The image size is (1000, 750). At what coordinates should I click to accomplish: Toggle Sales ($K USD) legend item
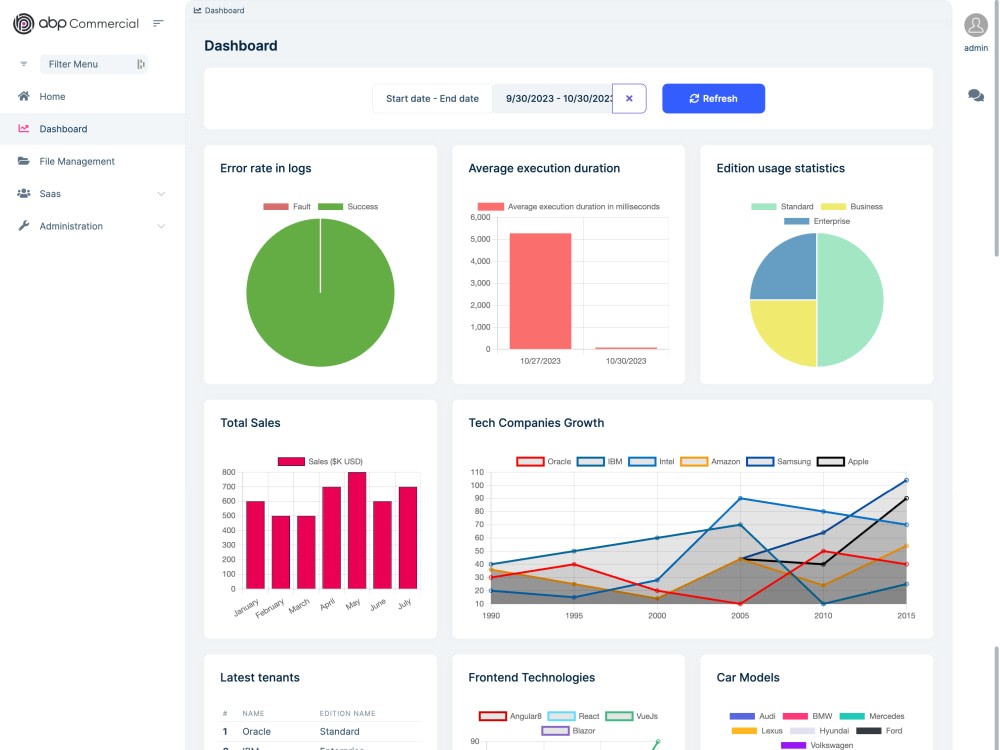(x=320, y=461)
